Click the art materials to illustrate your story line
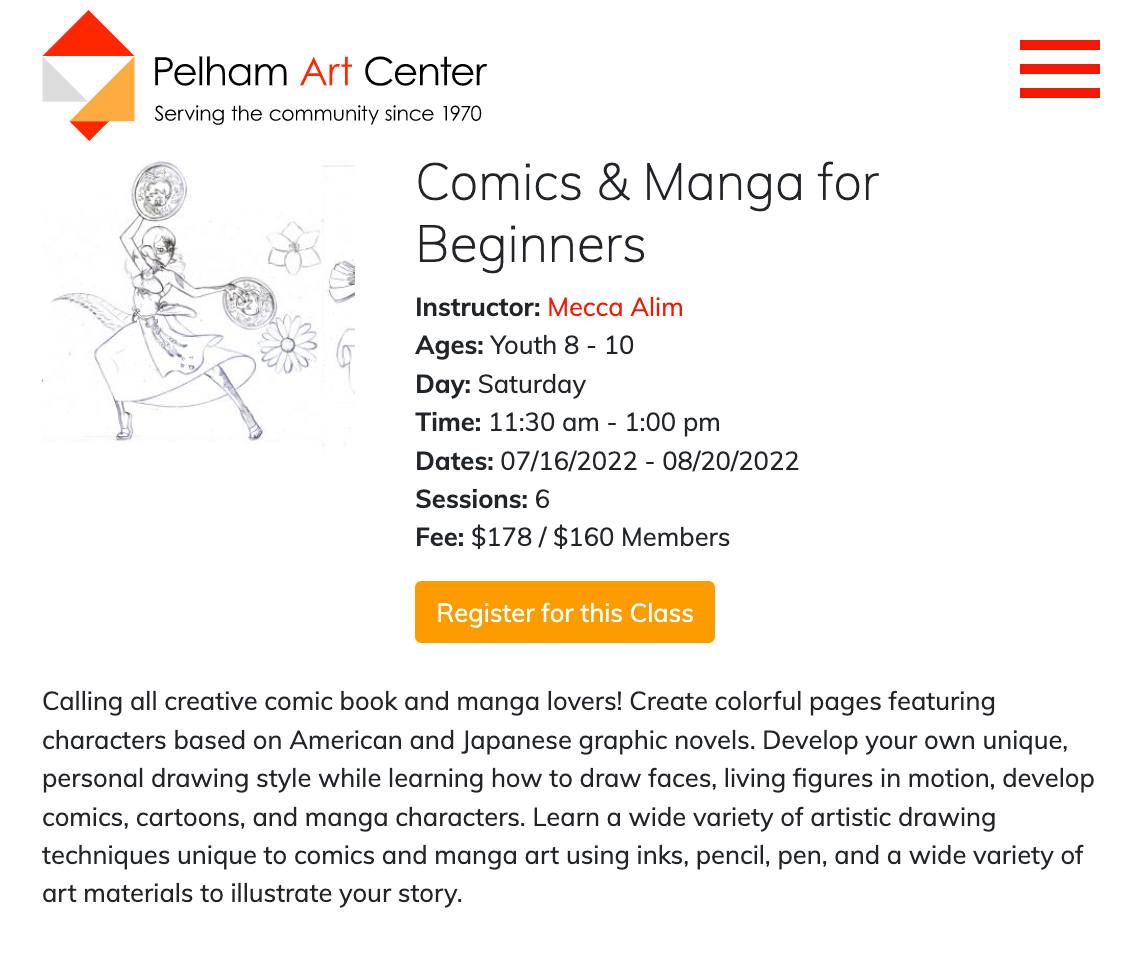This screenshot has width=1134, height=976. pyautogui.click(x=252, y=894)
